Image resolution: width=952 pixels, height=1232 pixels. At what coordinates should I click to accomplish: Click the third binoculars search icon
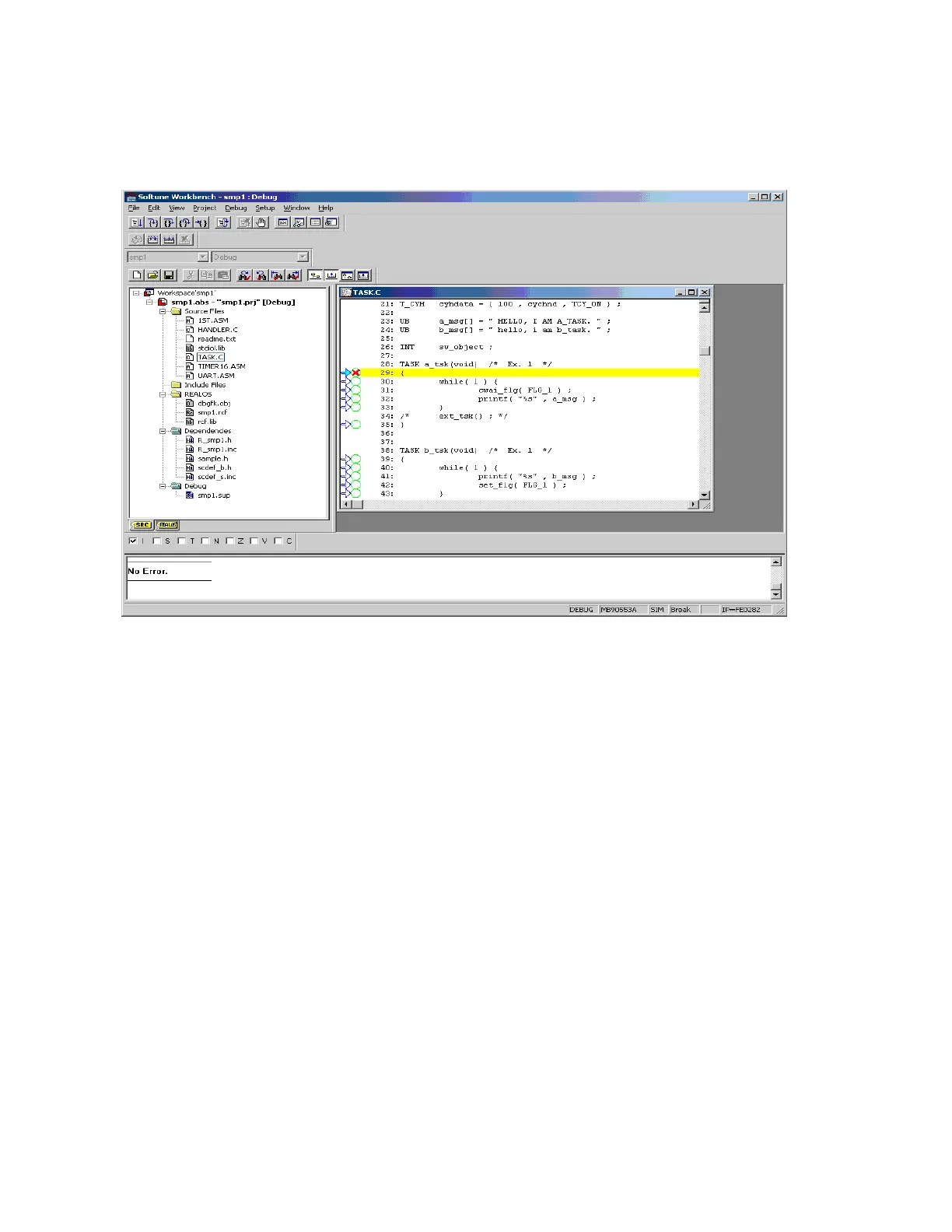pyautogui.click(x=278, y=275)
